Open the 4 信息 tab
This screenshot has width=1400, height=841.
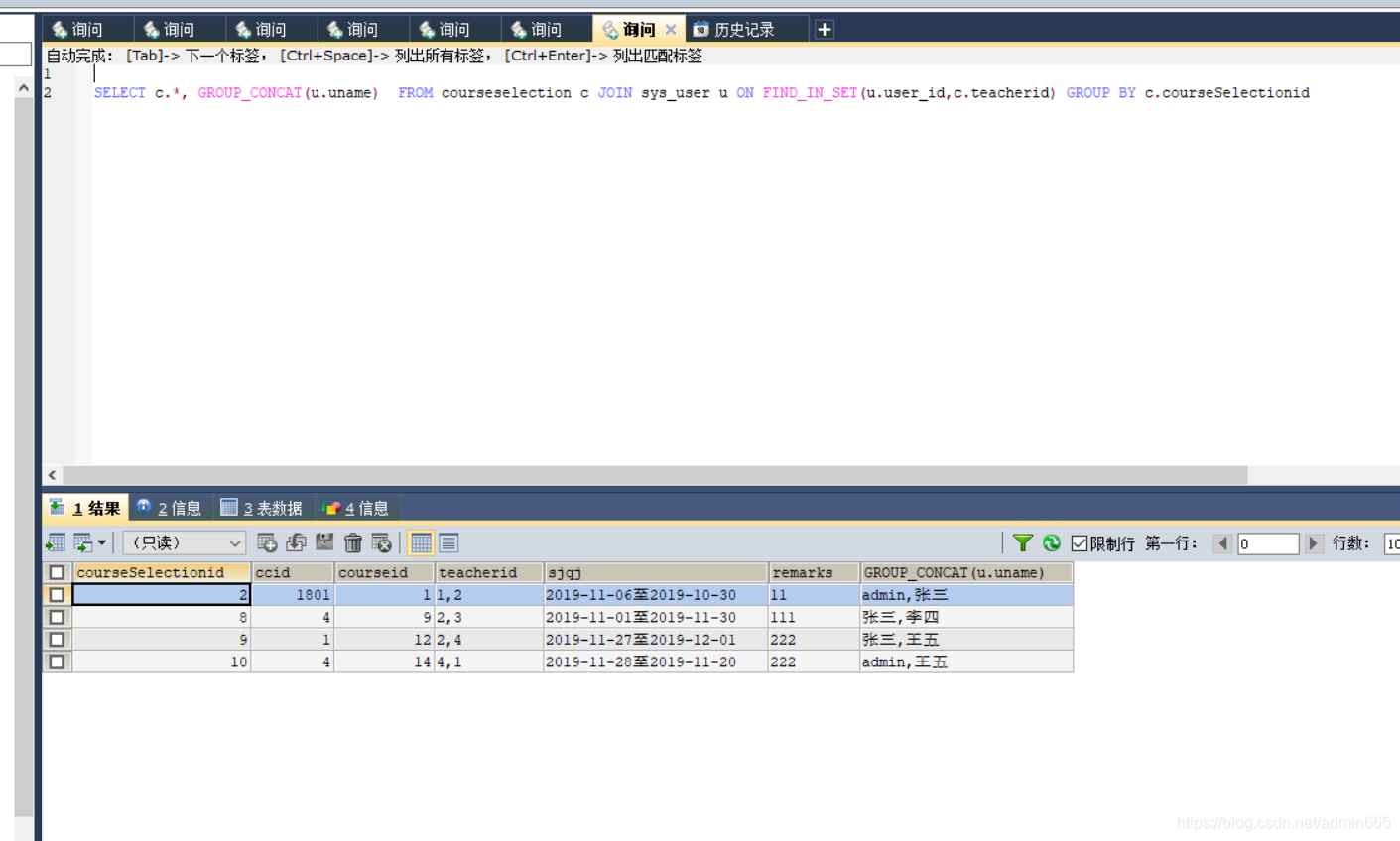tap(355, 508)
